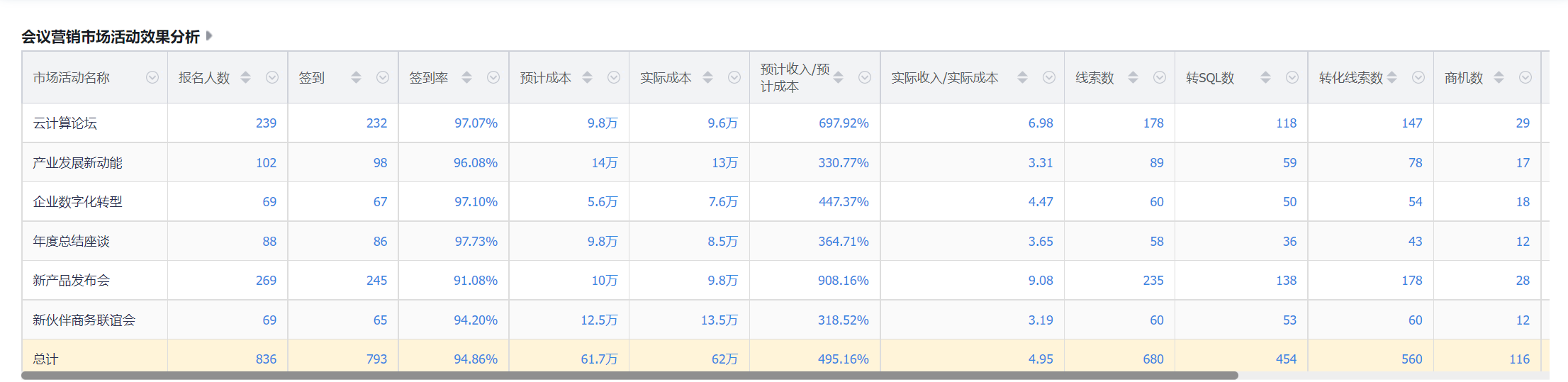
Task: Click the 总计 total row label
Action: click(45, 359)
